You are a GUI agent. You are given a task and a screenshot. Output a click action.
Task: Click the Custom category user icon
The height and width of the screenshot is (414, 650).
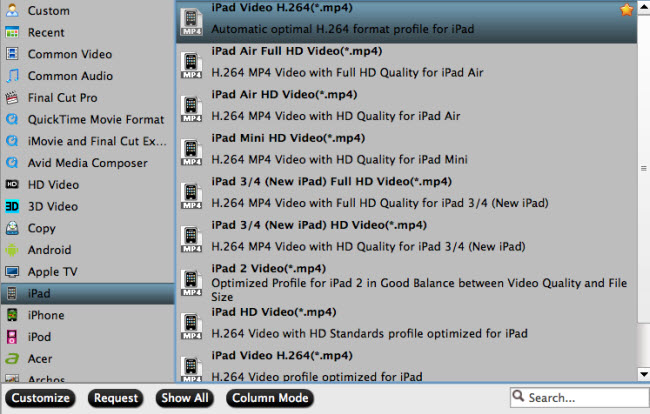[12, 10]
